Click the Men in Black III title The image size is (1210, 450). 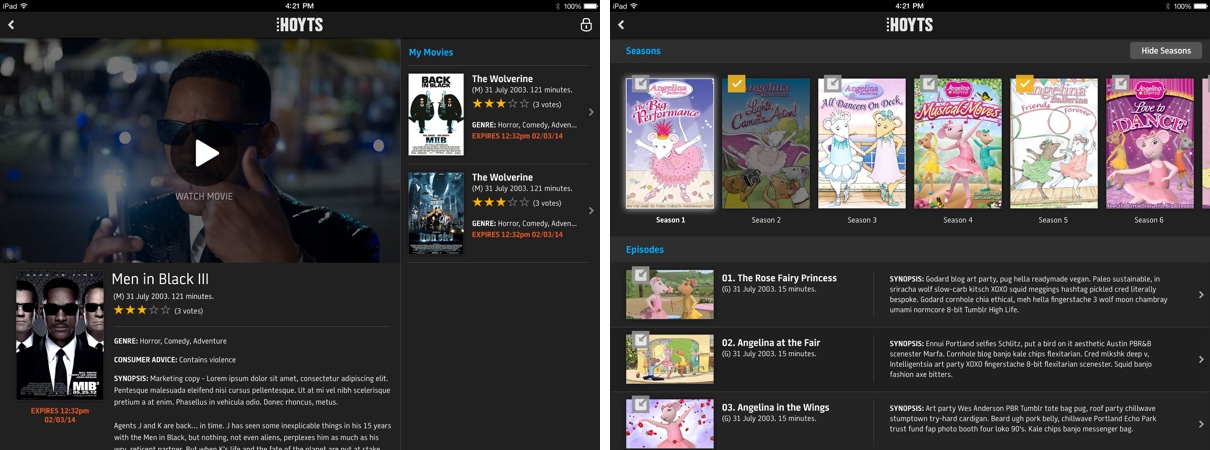click(160, 279)
